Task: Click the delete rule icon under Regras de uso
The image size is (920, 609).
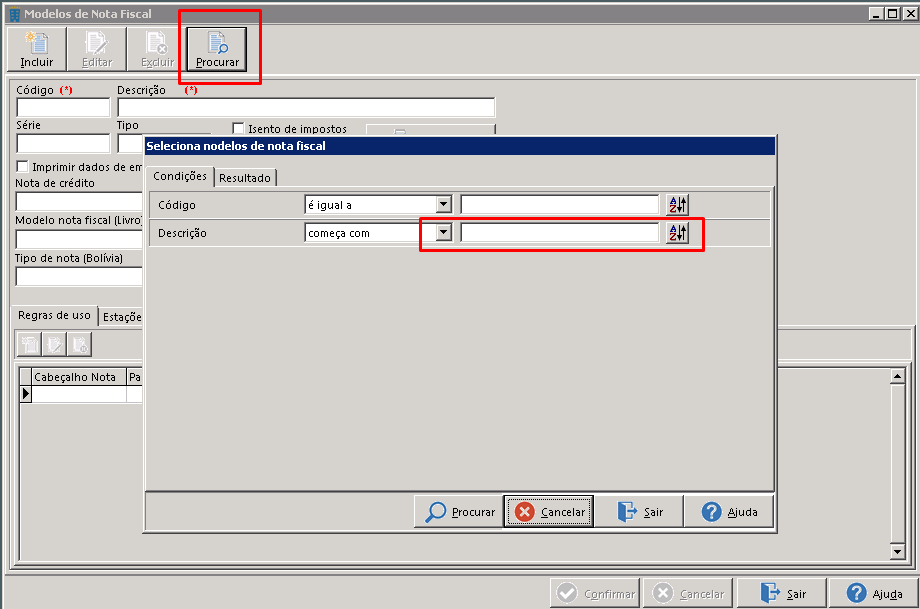Action: click(x=79, y=344)
